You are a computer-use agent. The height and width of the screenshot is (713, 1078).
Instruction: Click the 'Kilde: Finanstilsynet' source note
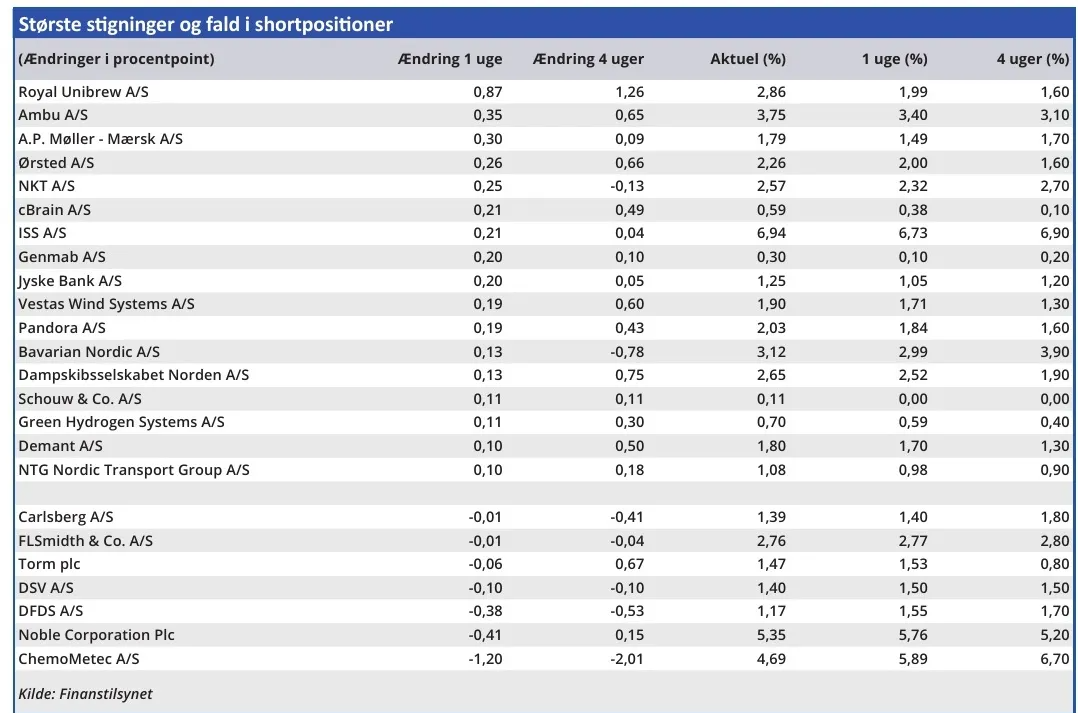85,694
